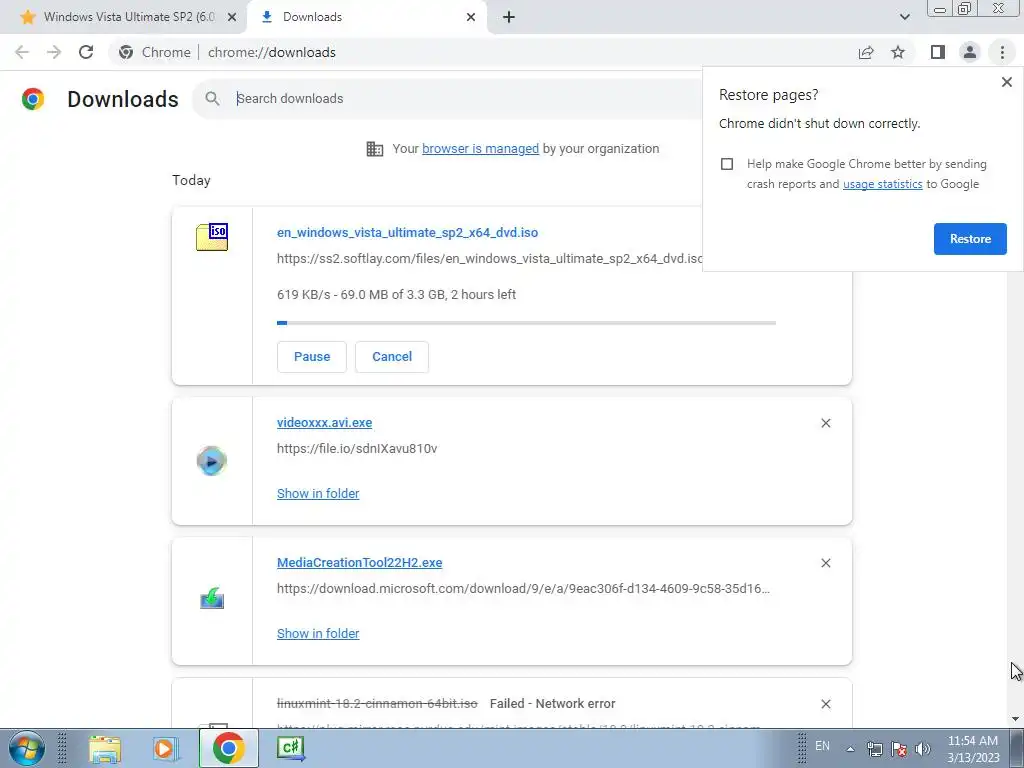Show videoxxx.avi.exe in folder
Viewport: 1024px width, 768px height.
click(x=318, y=494)
